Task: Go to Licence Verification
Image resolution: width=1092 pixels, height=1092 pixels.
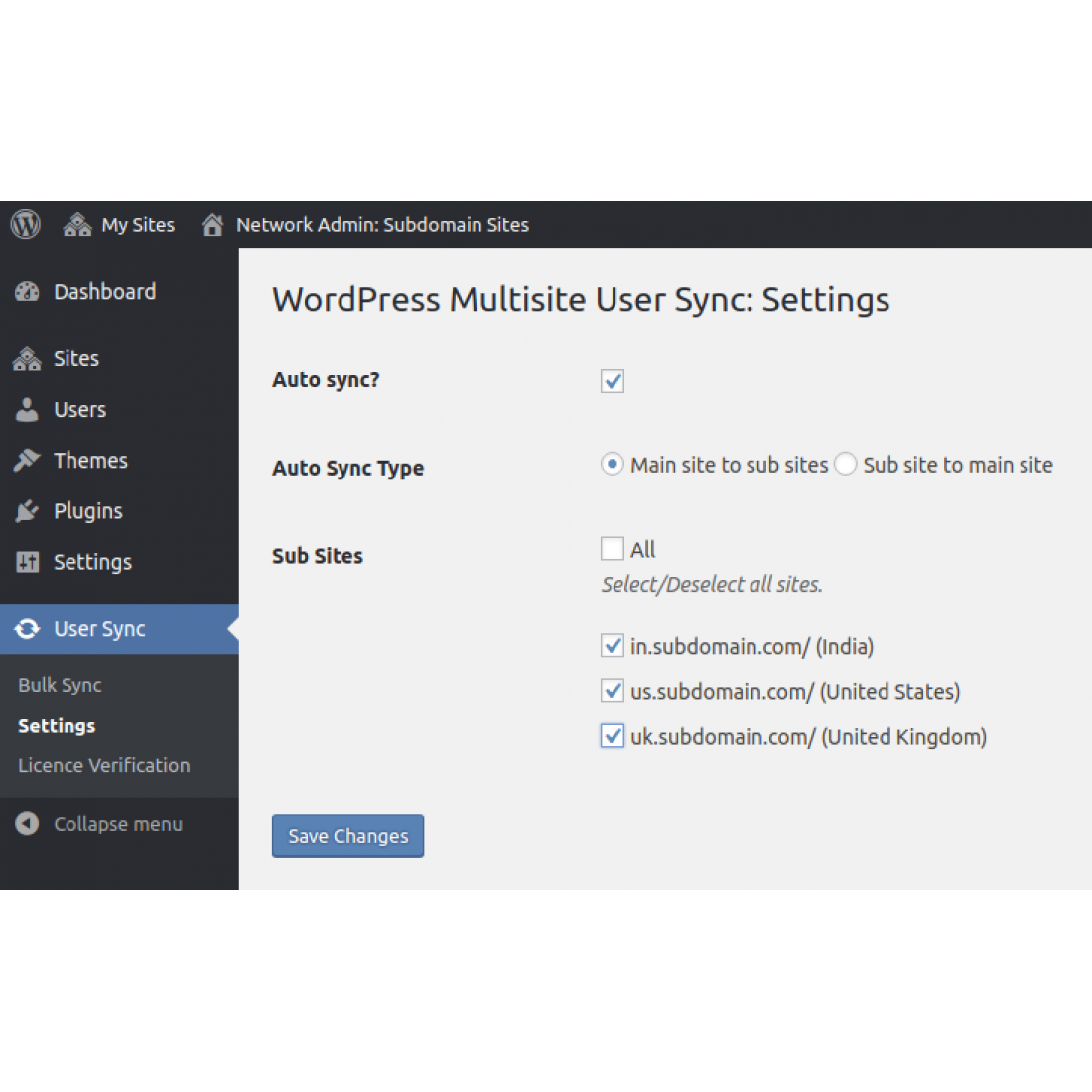Action: point(103,765)
